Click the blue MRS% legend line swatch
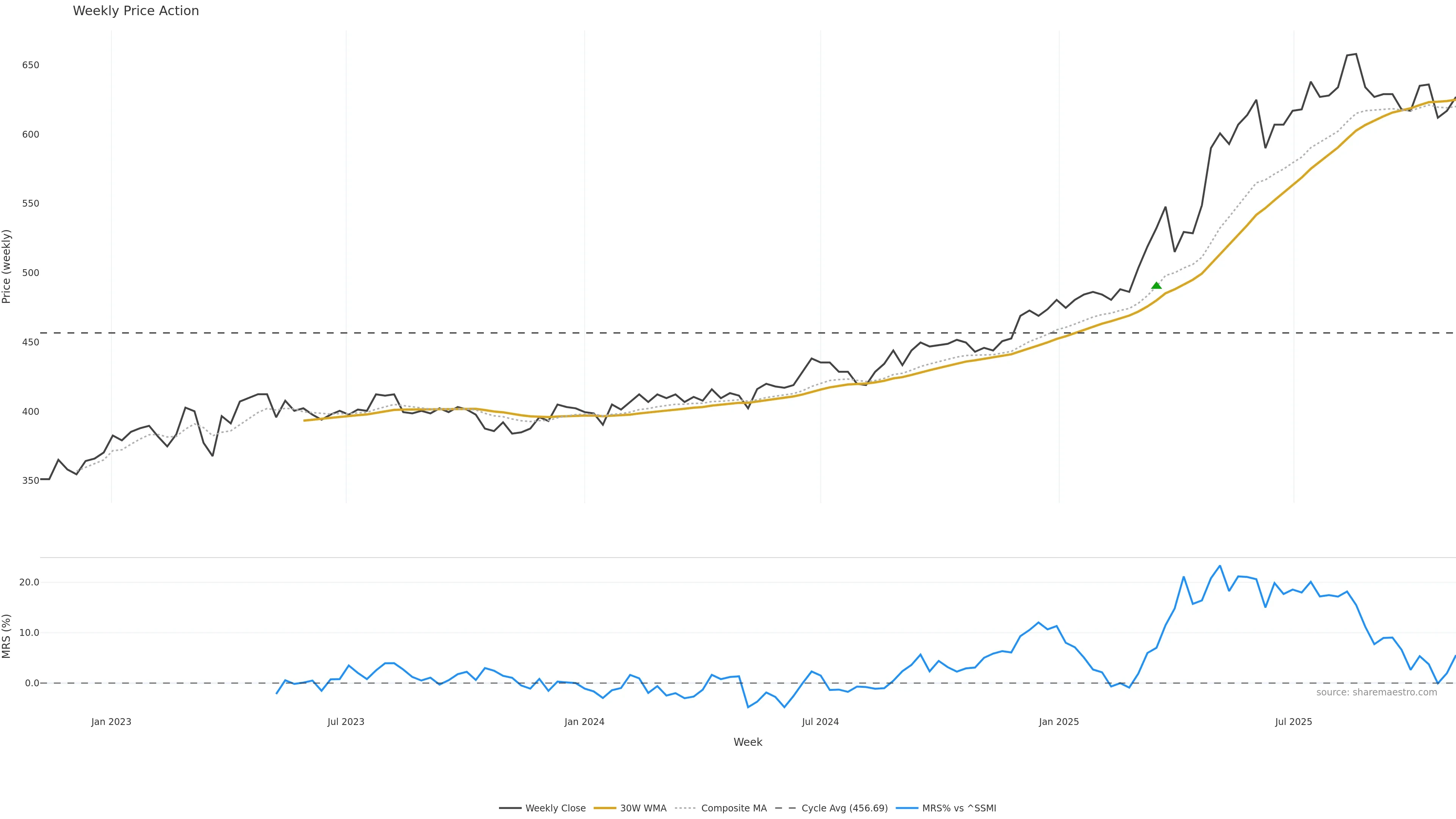Viewport: 1456px width, 819px height. (x=907, y=808)
